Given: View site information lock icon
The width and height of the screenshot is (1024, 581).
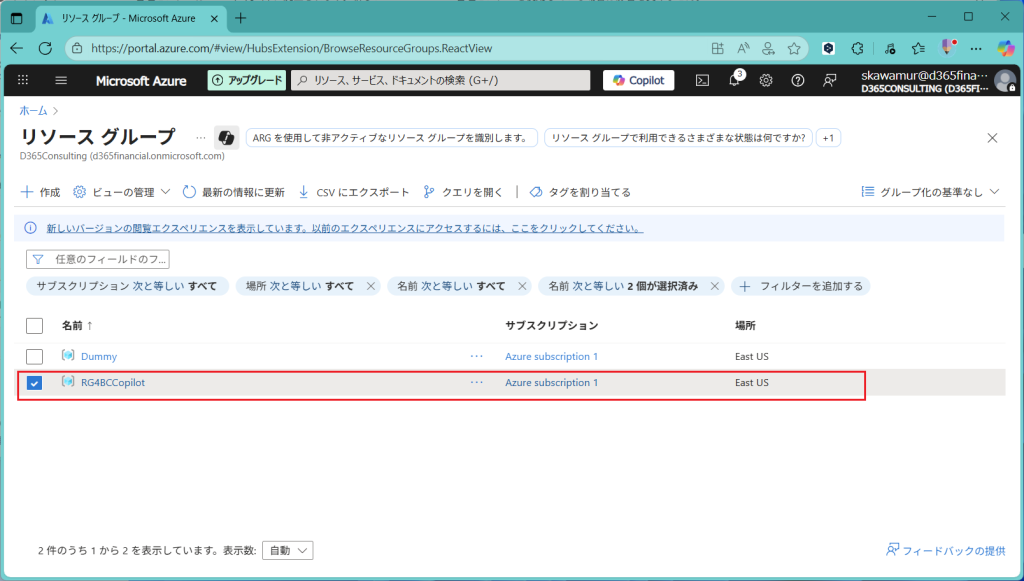Looking at the screenshot, I should click(x=77, y=48).
